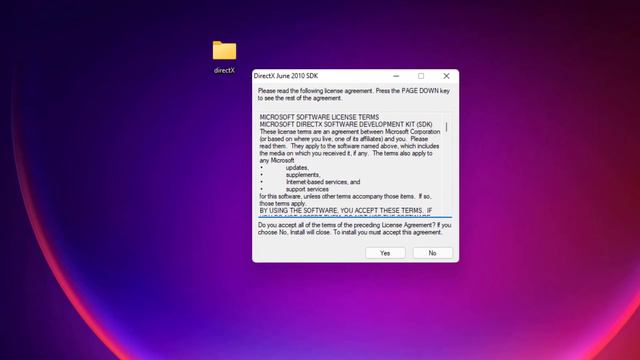Click the "MICROSOFT DIRECTX SOFTWARE DEVELOPMENT KIT (SDK)" line
The width and height of the screenshot is (640, 360).
(x=346, y=124)
